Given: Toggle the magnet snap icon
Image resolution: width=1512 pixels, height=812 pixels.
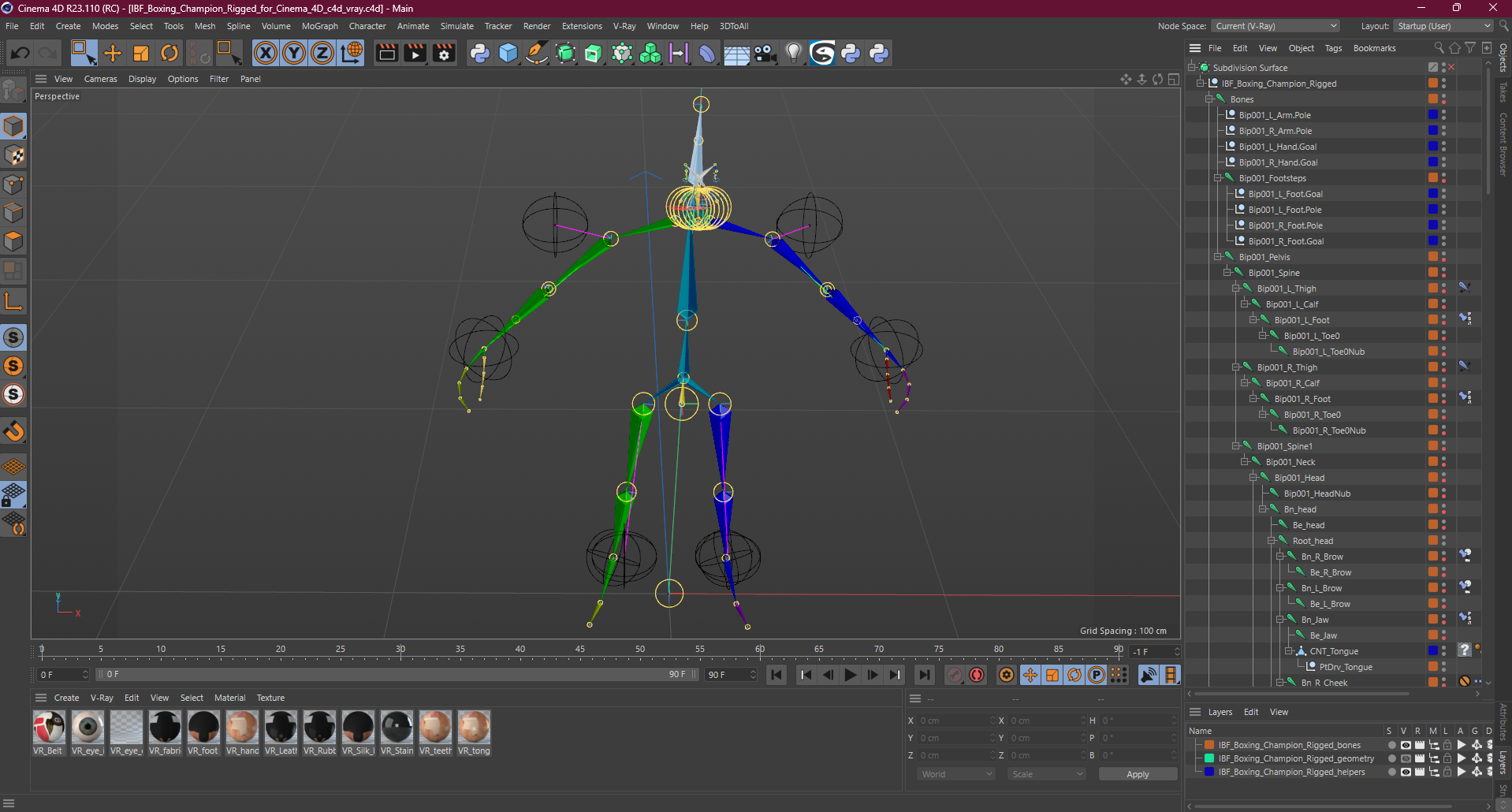Looking at the screenshot, I should [x=13, y=431].
